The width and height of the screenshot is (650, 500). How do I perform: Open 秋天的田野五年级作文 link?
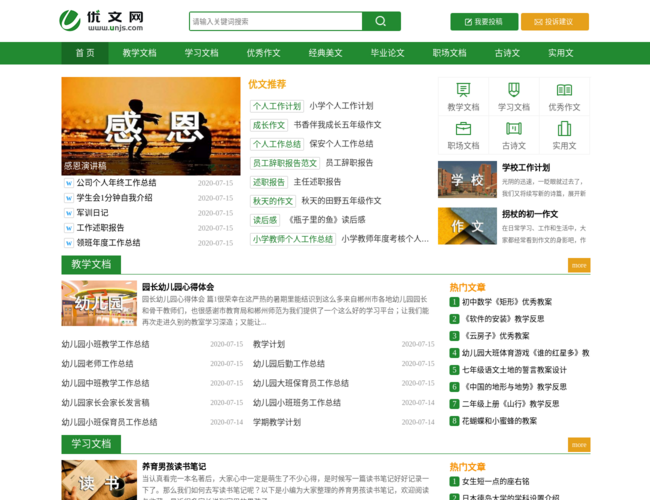(341, 201)
